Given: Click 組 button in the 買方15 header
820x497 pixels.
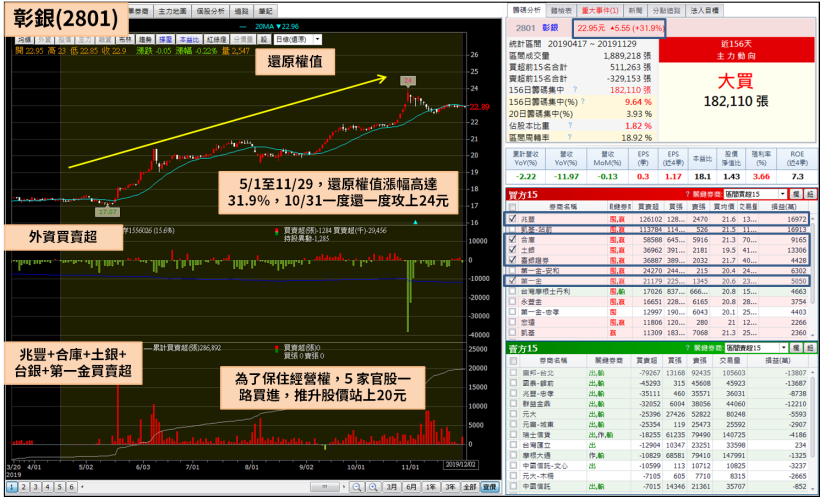Looking at the screenshot, I should pyautogui.click(x=810, y=194).
